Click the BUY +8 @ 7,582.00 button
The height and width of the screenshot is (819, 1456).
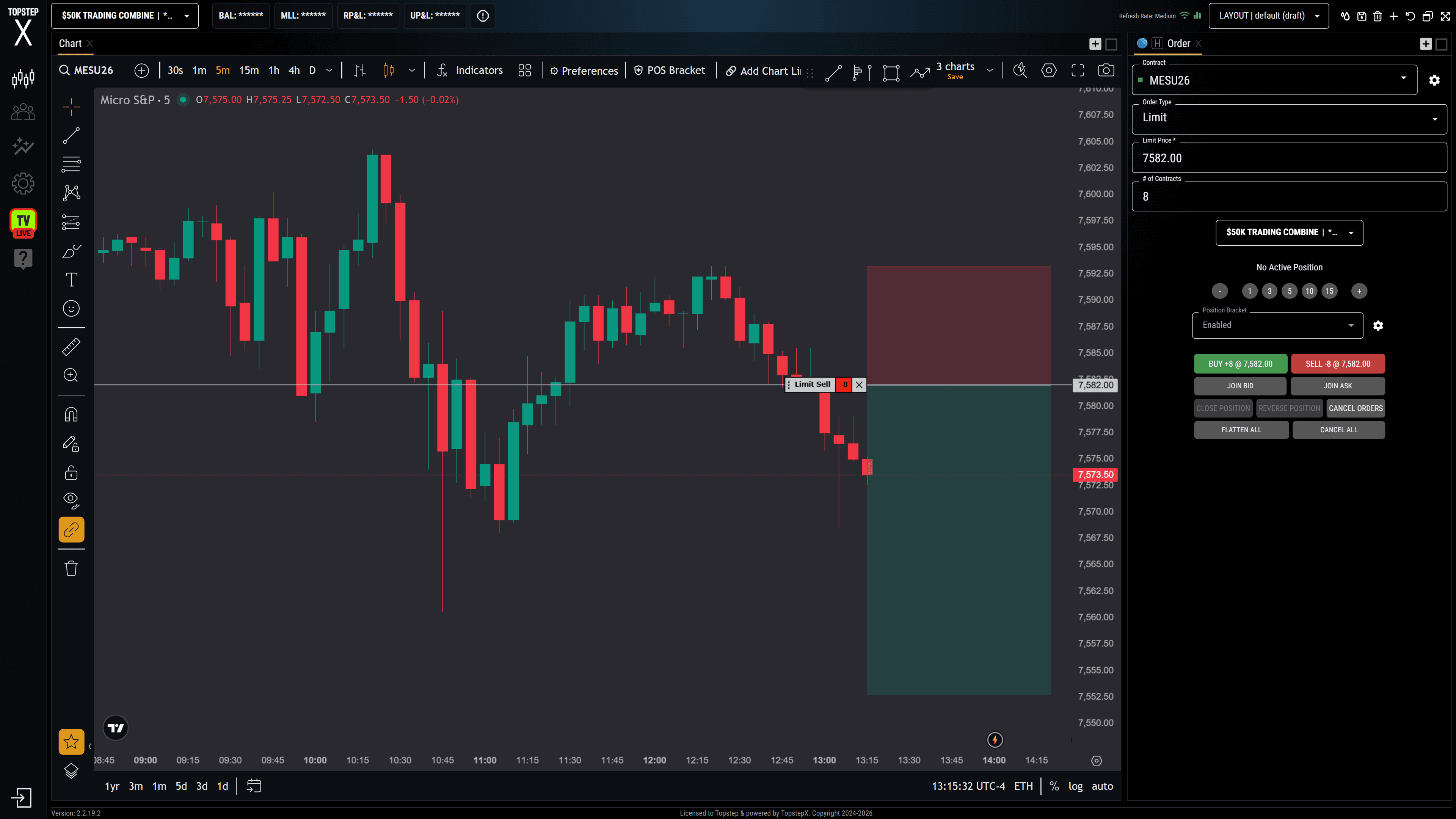(1240, 364)
